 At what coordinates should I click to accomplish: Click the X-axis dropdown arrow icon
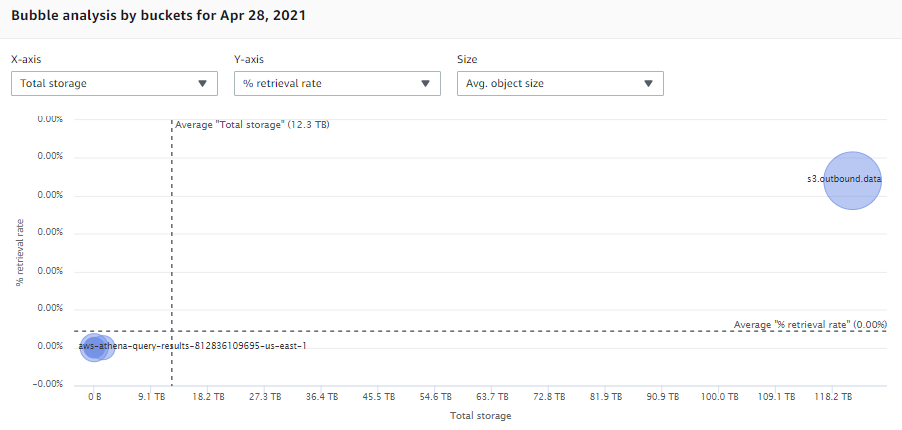click(x=202, y=83)
